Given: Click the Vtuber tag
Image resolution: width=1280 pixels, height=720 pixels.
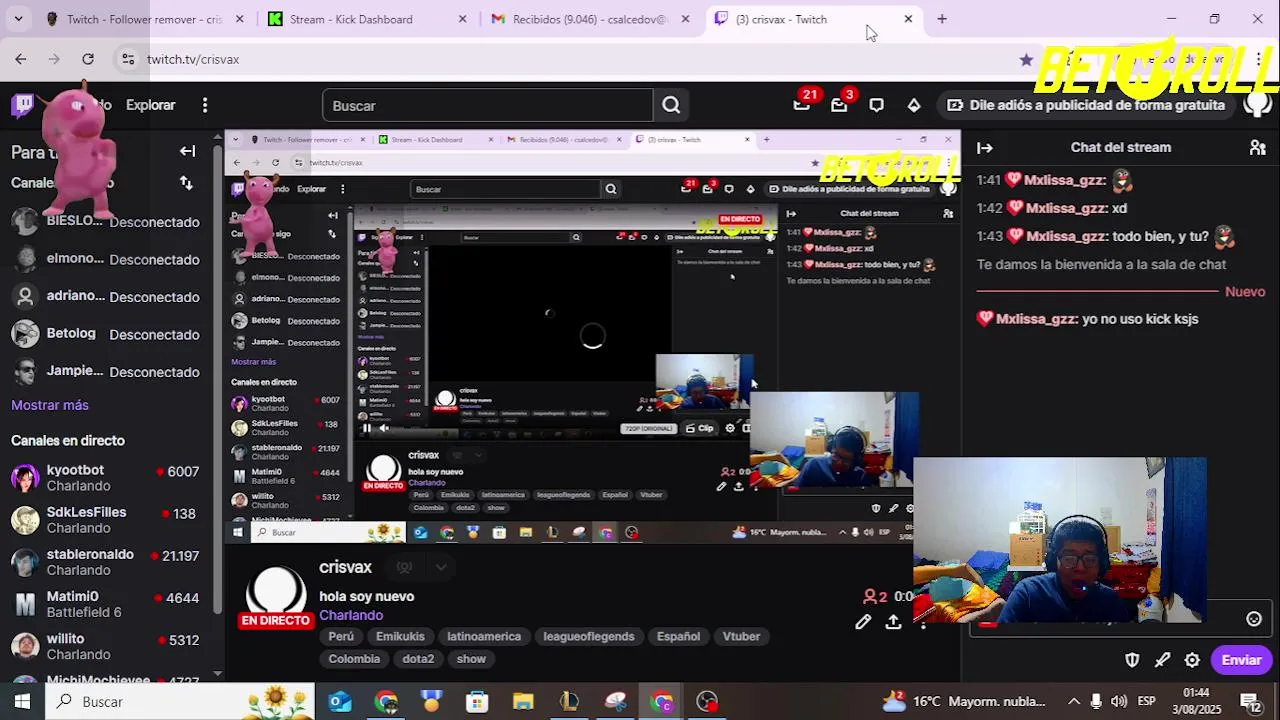Looking at the screenshot, I should click(741, 636).
